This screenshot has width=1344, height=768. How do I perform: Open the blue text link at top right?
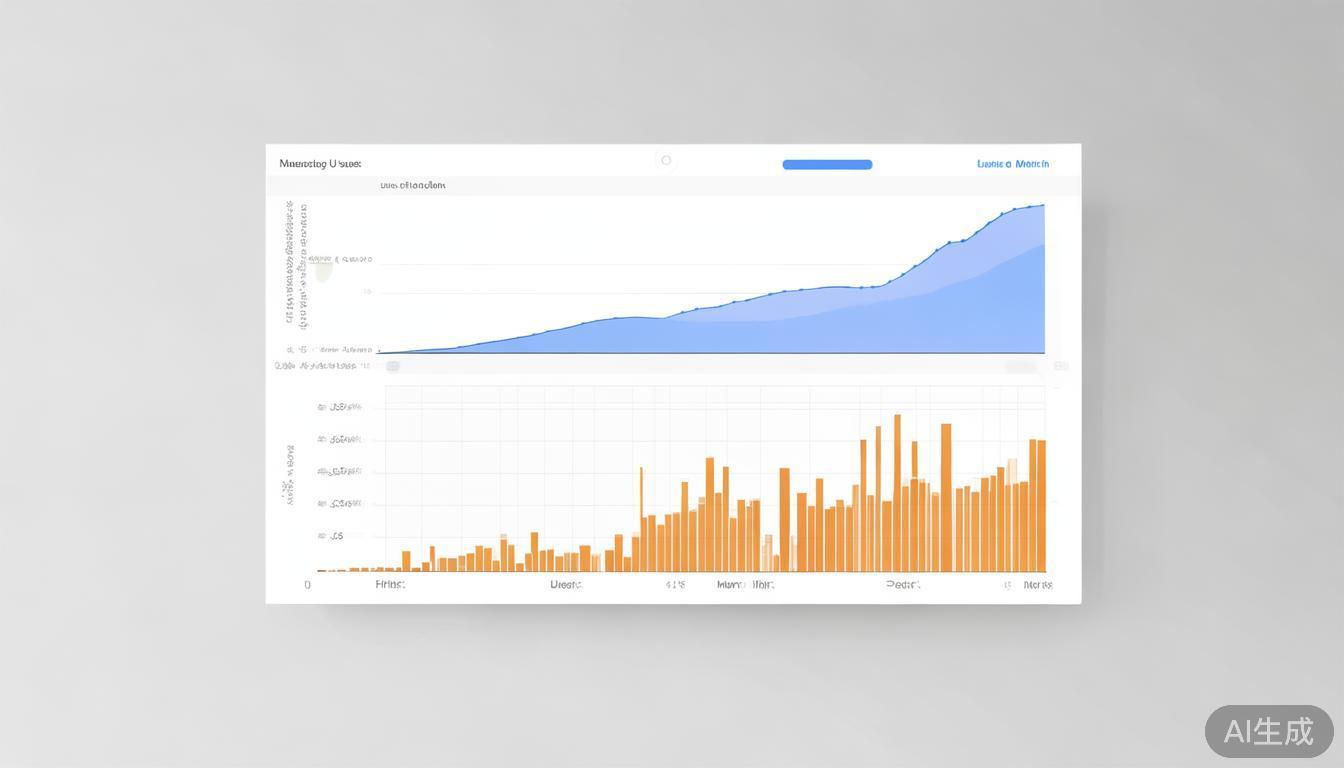pyautogui.click(x=1012, y=164)
